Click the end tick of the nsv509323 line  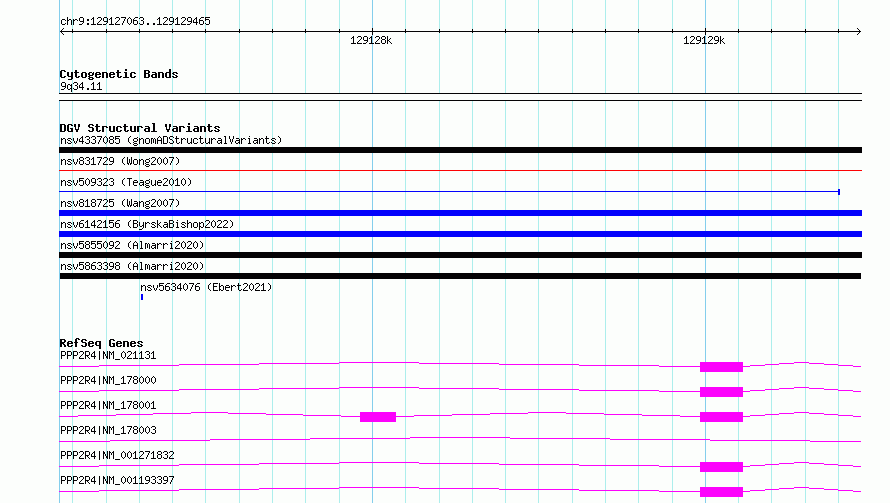tap(839, 192)
